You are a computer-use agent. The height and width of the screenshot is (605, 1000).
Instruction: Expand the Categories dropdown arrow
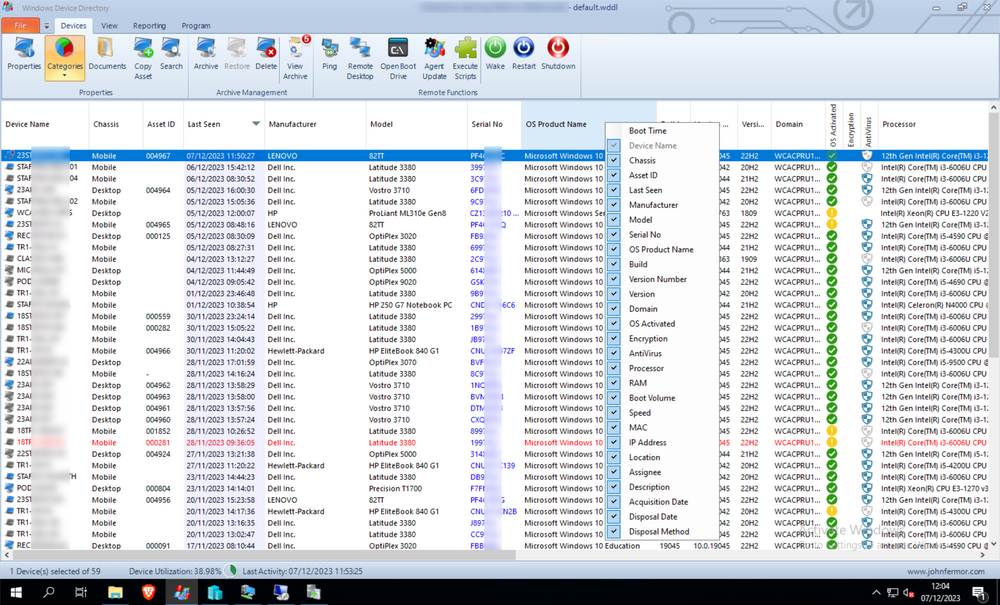click(x=64, y=76)
